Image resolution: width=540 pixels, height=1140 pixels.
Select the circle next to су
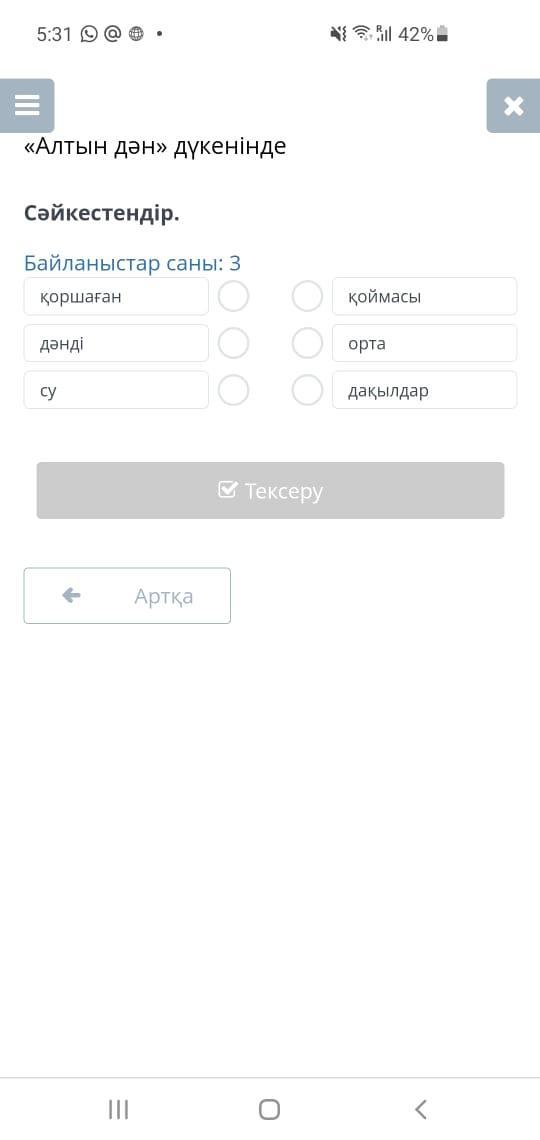(x=233, y=390)
